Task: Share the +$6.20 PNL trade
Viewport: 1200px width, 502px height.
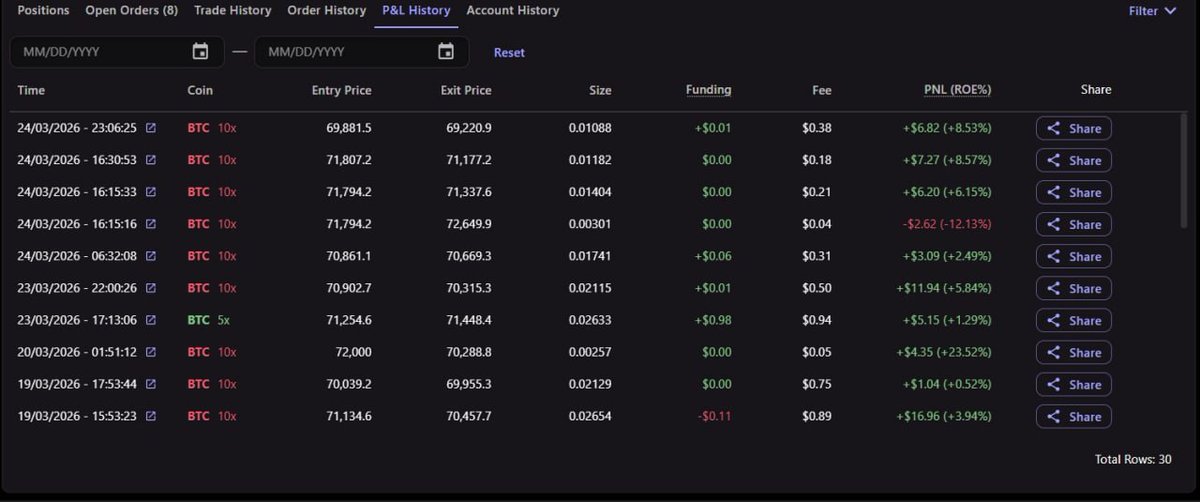Action: coord(1074,192)
